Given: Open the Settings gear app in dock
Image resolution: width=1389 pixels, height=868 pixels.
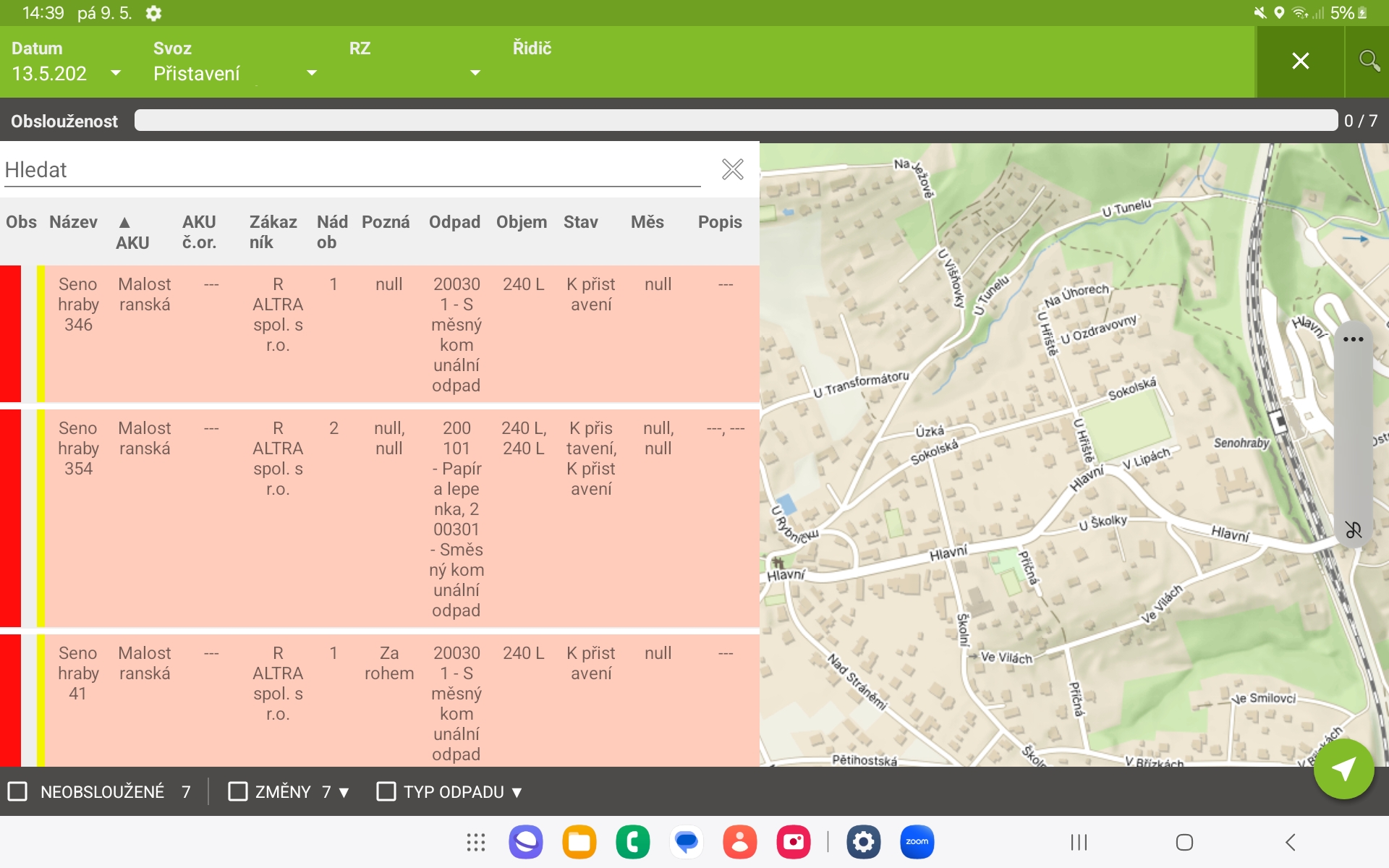Looking at the screenshot, I should [x=863, y=842].
